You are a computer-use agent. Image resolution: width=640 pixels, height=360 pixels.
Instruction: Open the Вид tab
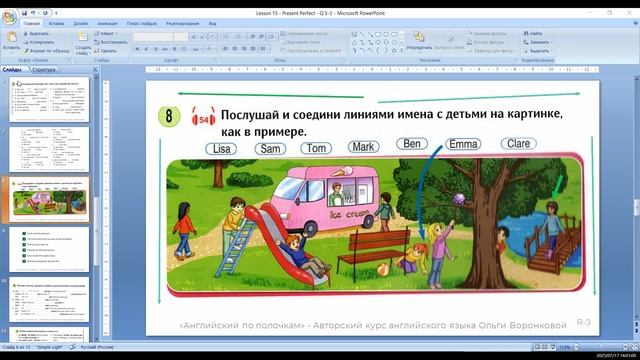[212, 24]
